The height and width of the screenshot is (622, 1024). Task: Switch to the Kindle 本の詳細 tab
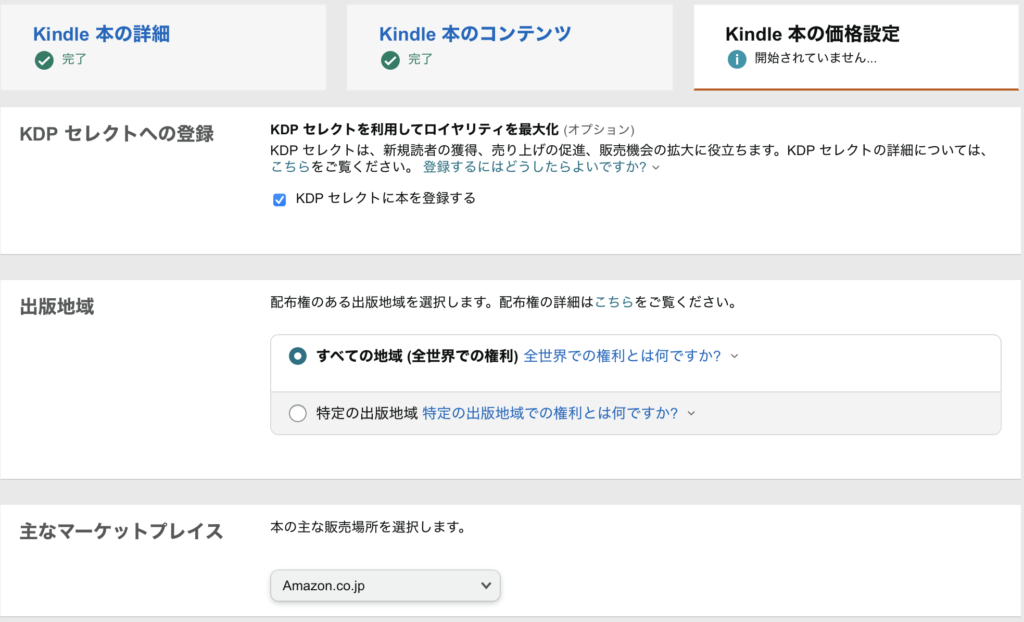click(x=101, y=34)
